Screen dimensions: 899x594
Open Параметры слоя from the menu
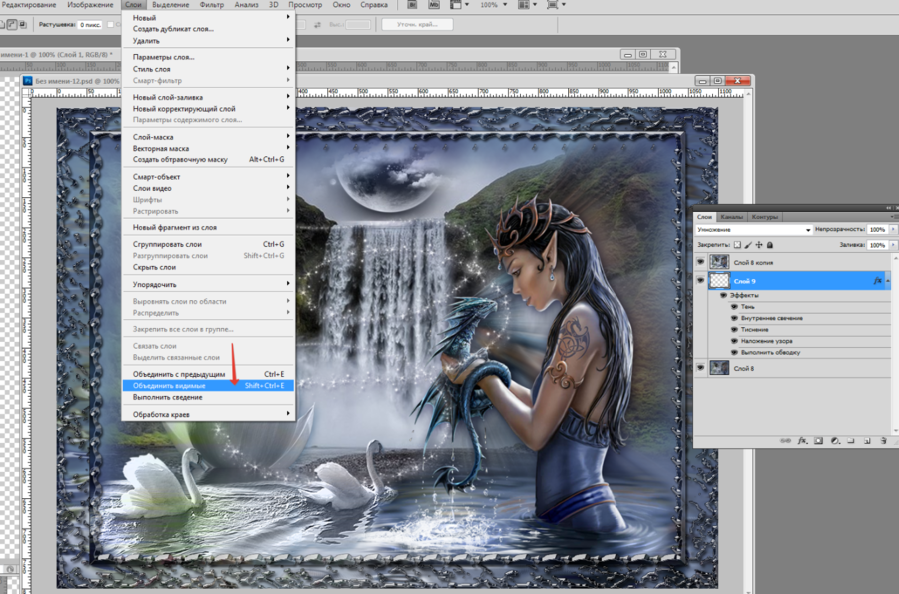click(209, 57)
